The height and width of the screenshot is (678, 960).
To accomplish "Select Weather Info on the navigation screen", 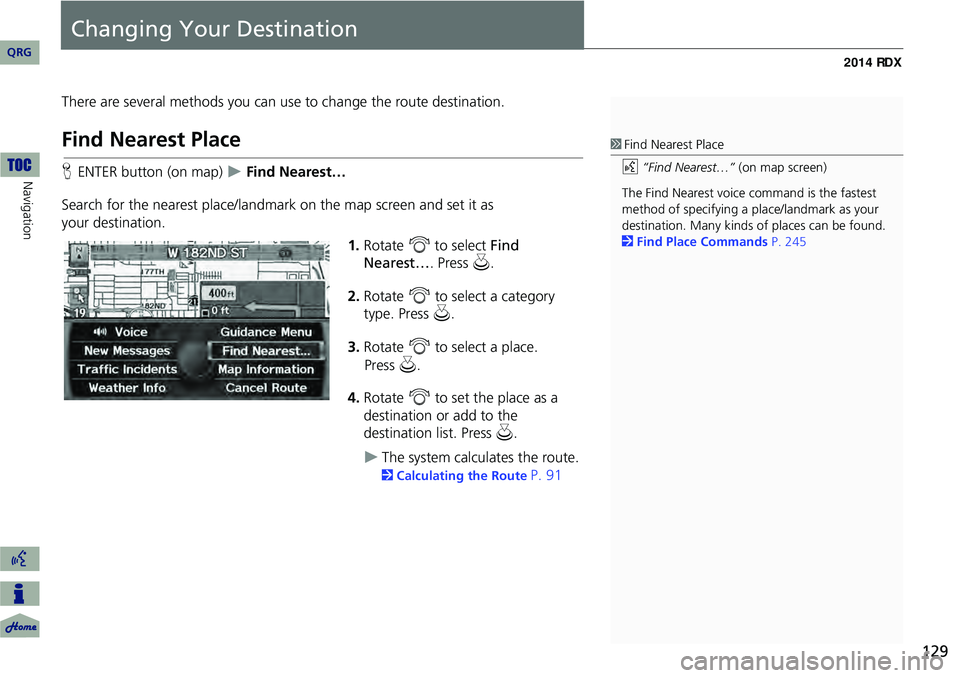I will point(127,388).
